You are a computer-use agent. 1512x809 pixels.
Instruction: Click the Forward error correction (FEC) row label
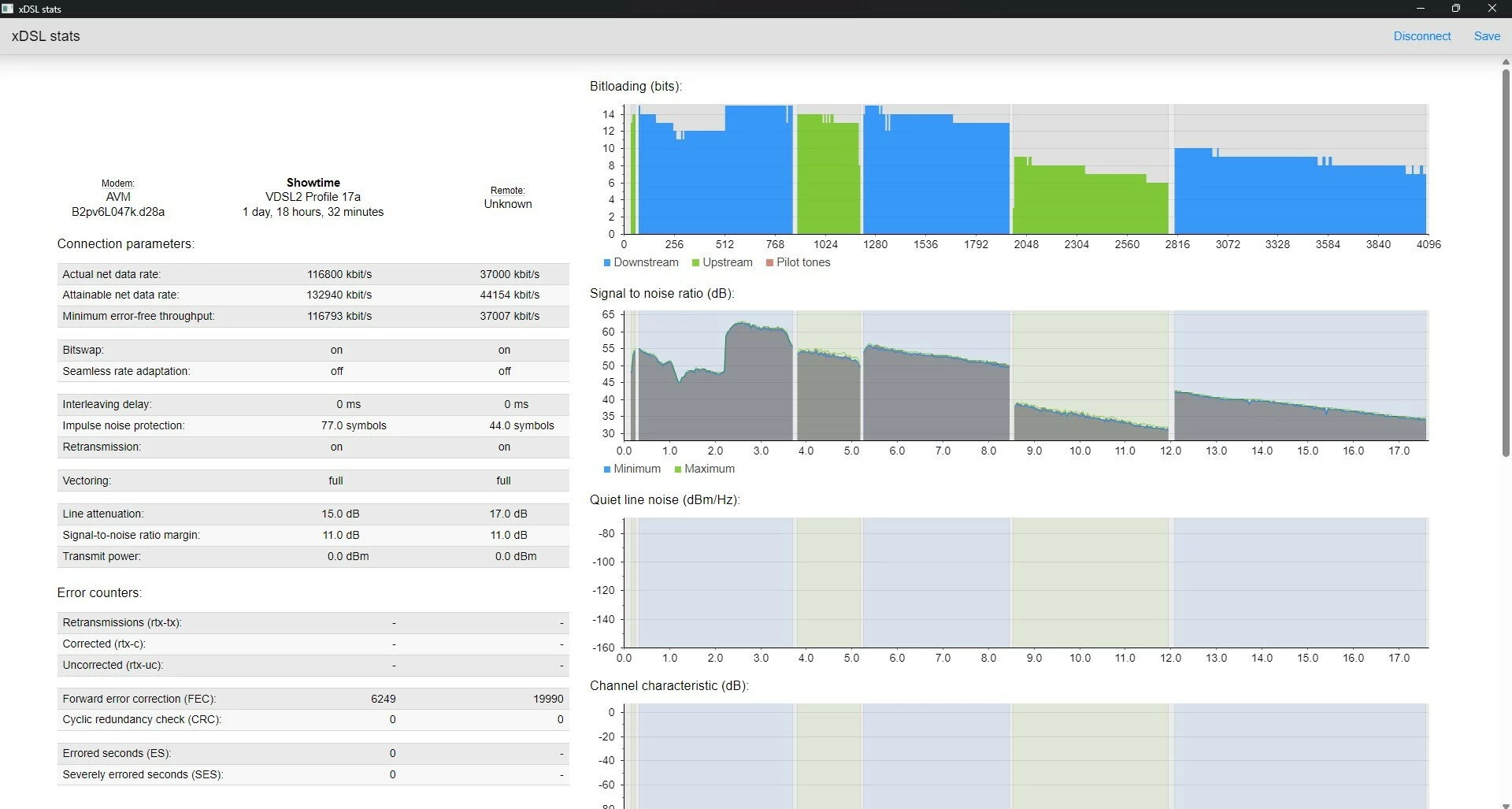click(139, 699)
